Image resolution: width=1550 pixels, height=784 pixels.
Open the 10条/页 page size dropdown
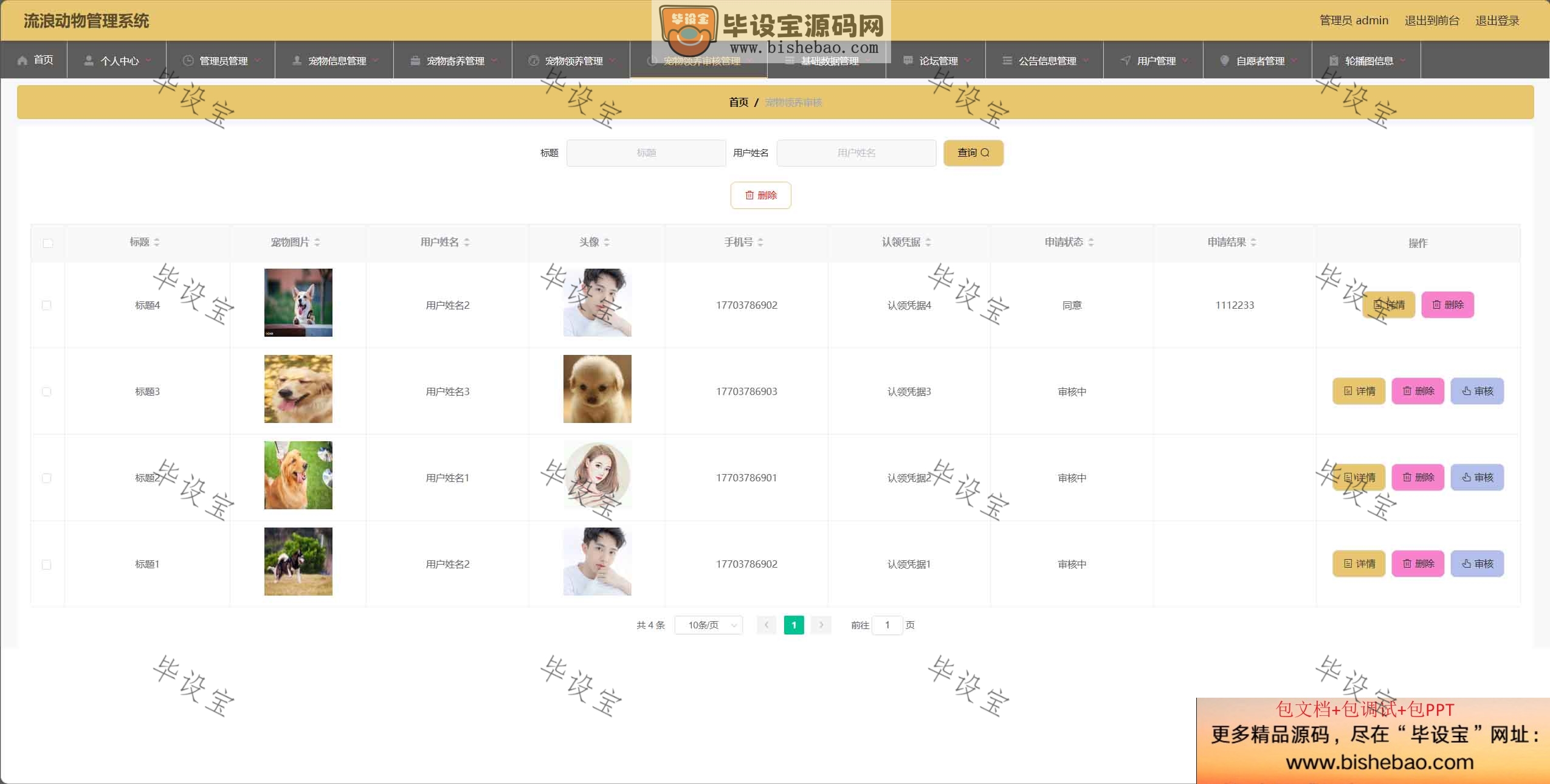pyautogui.click(x=709, y=625)
